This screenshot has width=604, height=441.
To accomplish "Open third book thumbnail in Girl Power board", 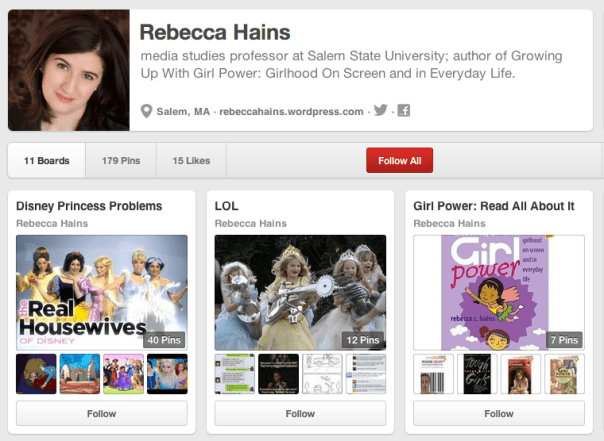I will [521, 374].
